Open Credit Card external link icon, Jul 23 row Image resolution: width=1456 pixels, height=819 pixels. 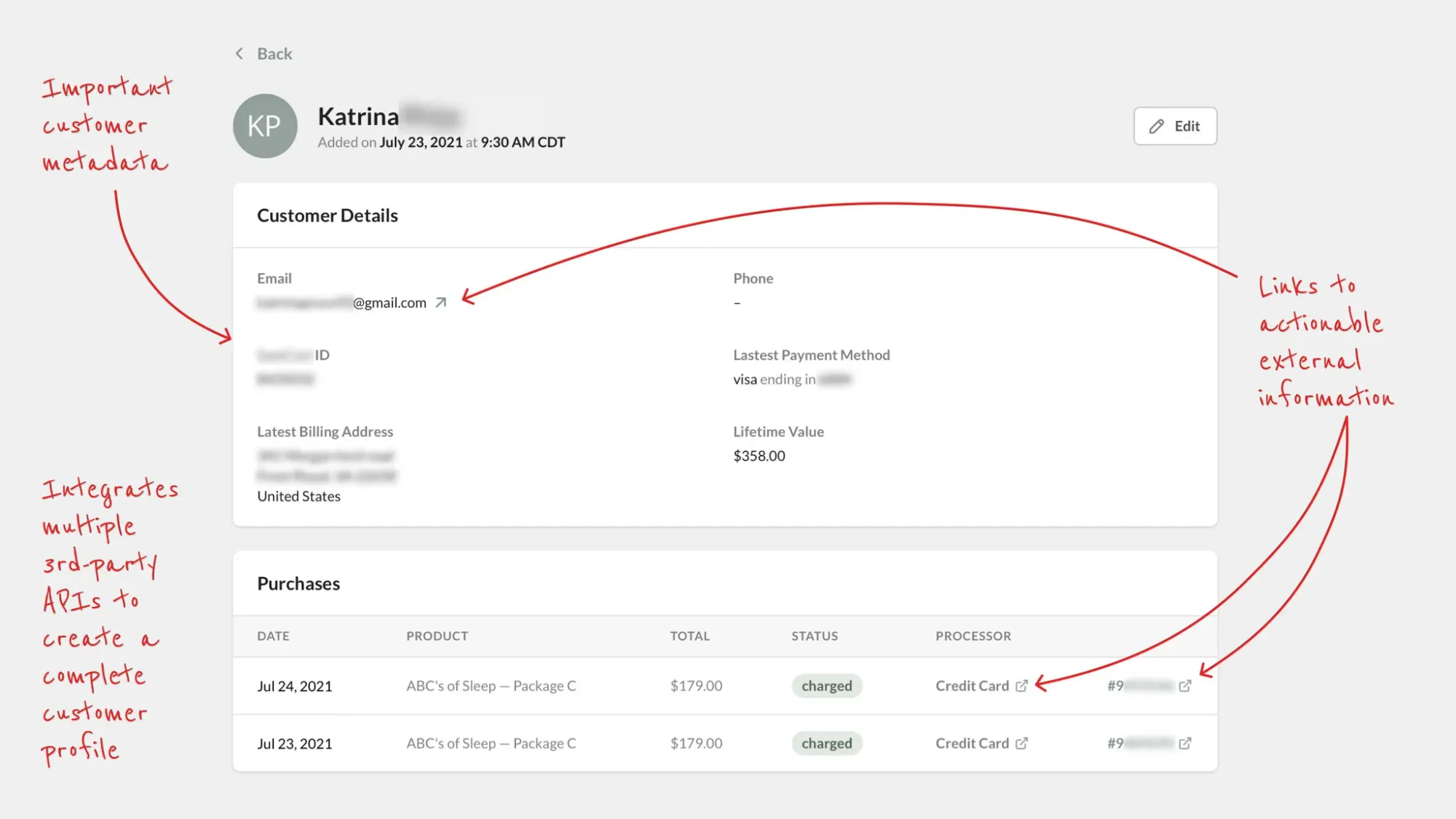[1021, 743]
